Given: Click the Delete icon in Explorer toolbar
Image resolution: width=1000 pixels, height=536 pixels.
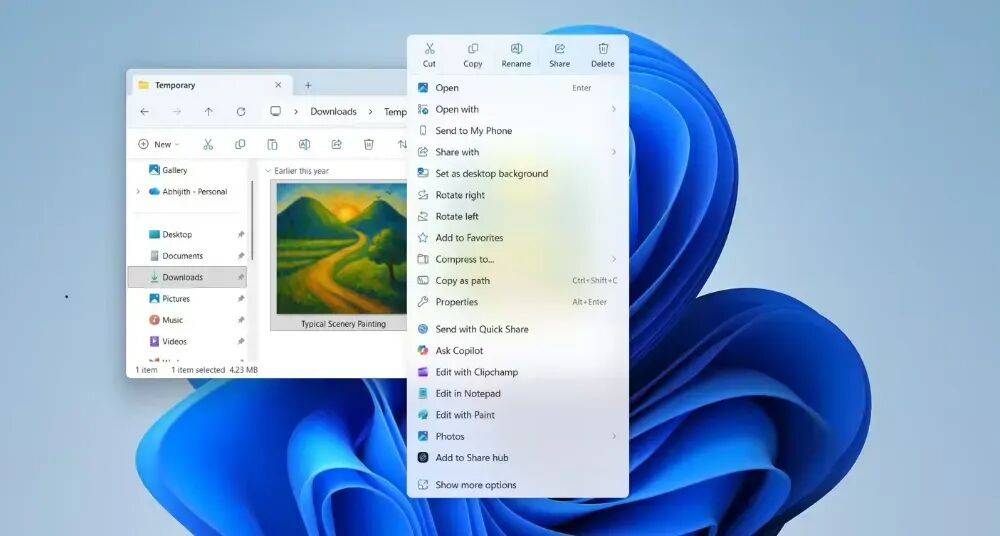Looking at the screenshot, I should point(368,144).
